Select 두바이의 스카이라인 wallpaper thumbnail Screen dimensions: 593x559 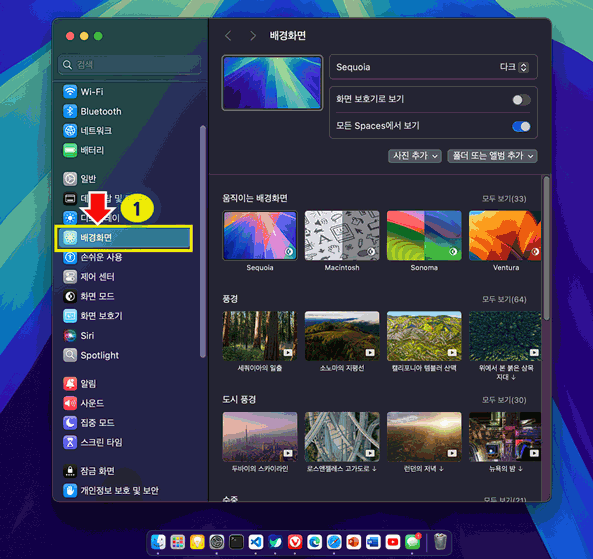pos(260,437)
